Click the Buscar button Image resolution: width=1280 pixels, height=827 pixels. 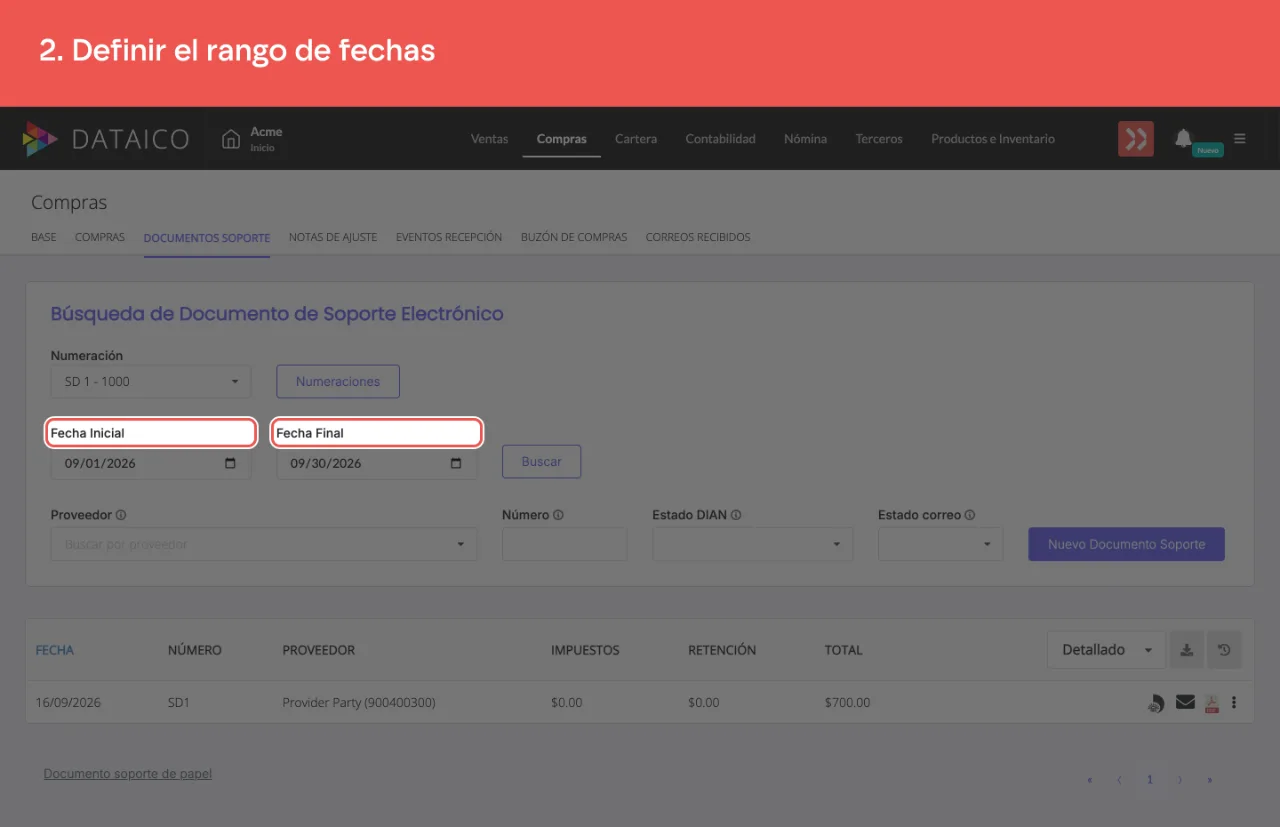coord(542,462)
